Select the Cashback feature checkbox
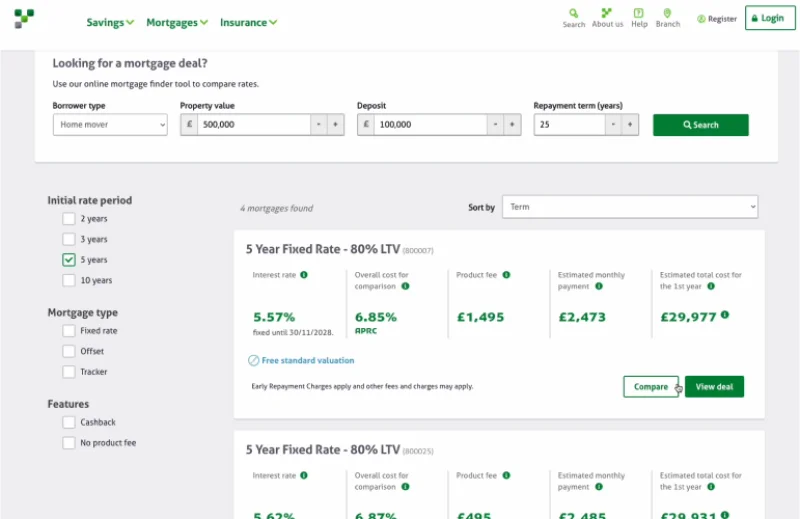 click(x=69, y=422)
